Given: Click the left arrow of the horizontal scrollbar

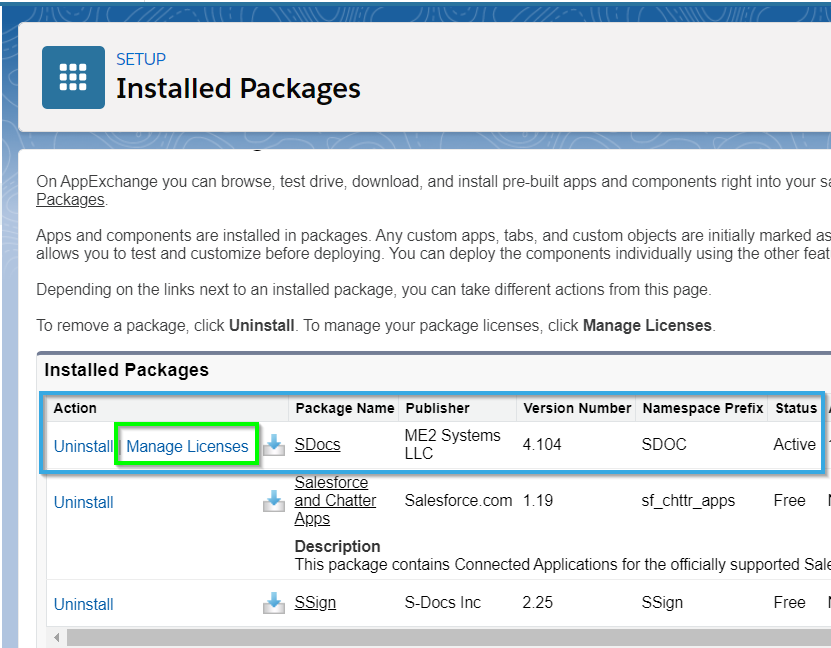Looking at the screenshot, I should [57, 637].
